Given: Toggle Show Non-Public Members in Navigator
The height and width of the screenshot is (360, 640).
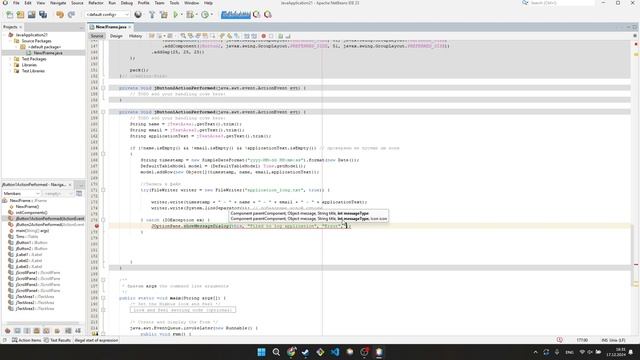Looking at the screenshot, I should (37, 331).
